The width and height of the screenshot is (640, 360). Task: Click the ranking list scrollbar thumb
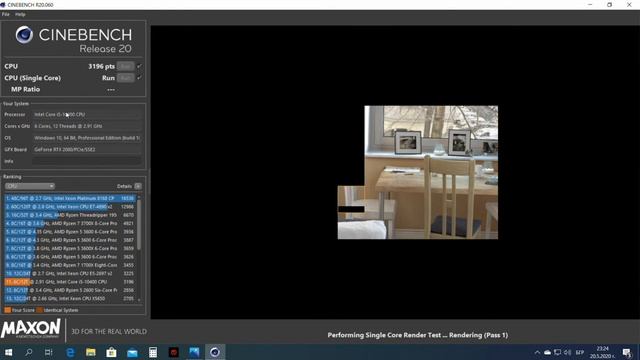tap(139, 224)
